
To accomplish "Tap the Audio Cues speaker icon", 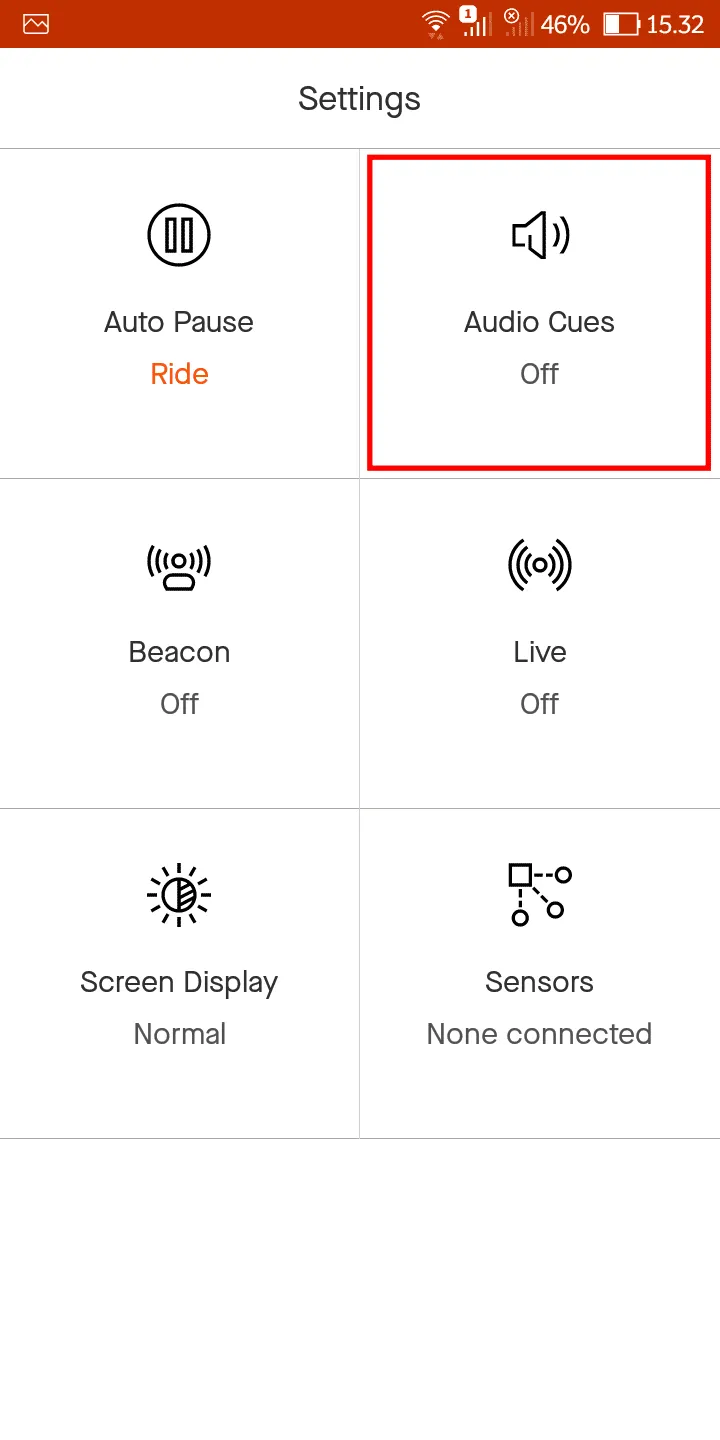I will 540,235.
